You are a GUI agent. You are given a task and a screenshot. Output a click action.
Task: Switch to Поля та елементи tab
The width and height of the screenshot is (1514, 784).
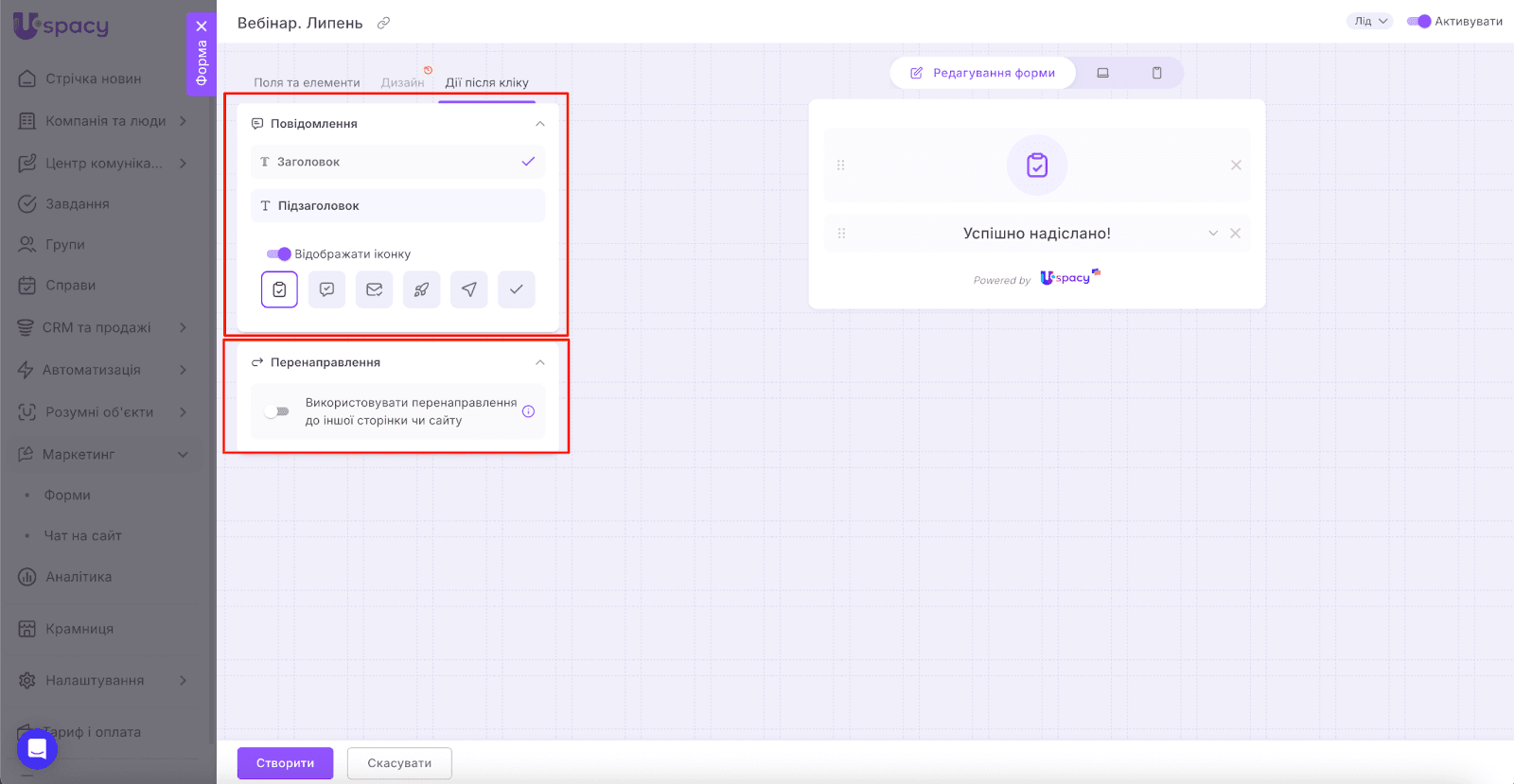(307, 82)
